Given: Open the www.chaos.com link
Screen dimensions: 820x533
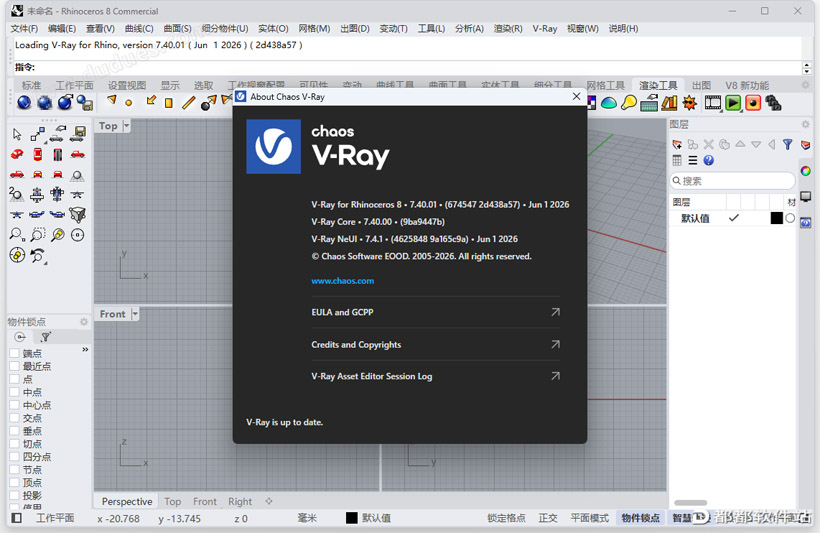Looking at the screenshot, I should (343, 281).
